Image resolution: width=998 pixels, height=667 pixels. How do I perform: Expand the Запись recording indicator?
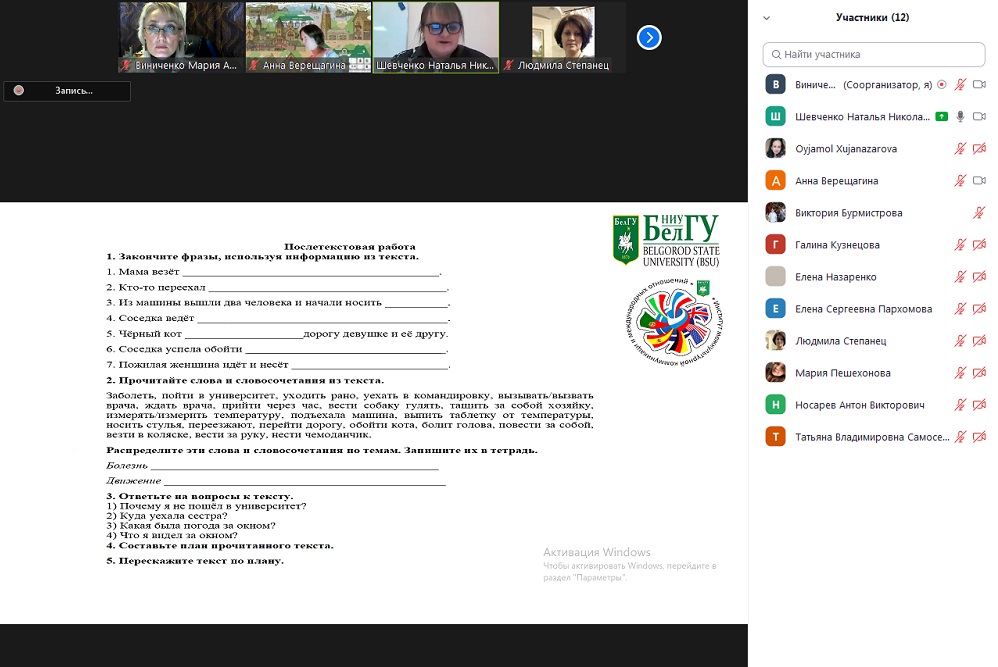(67, 91)
